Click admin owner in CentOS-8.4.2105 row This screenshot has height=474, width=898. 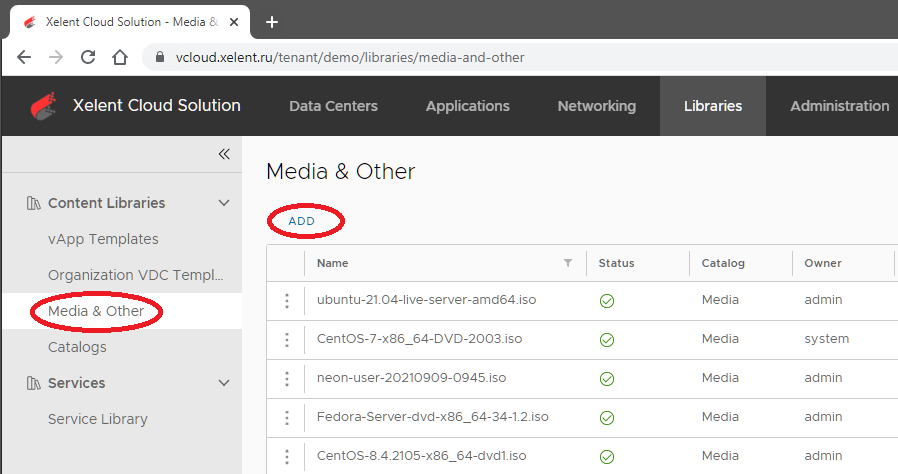pos(823,455)
